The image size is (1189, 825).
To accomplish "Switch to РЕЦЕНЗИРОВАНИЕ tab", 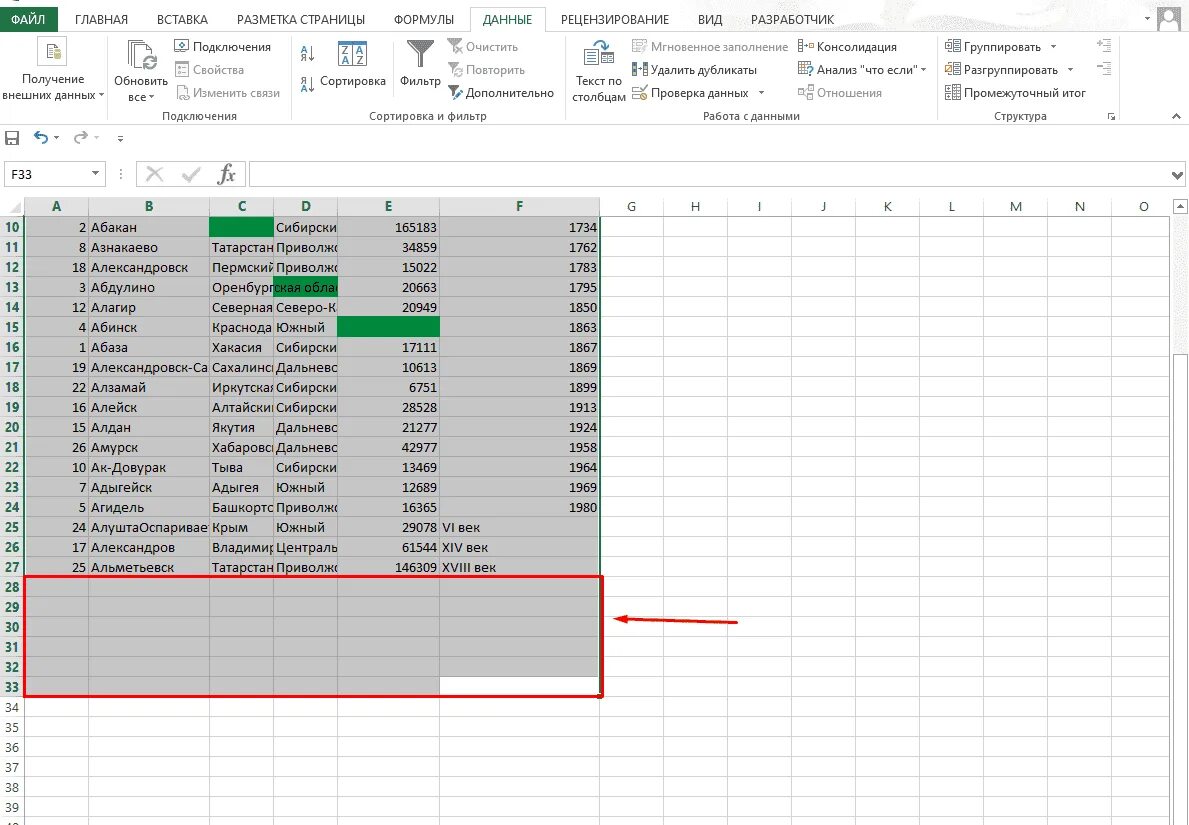I will click(x=614, y=19).
